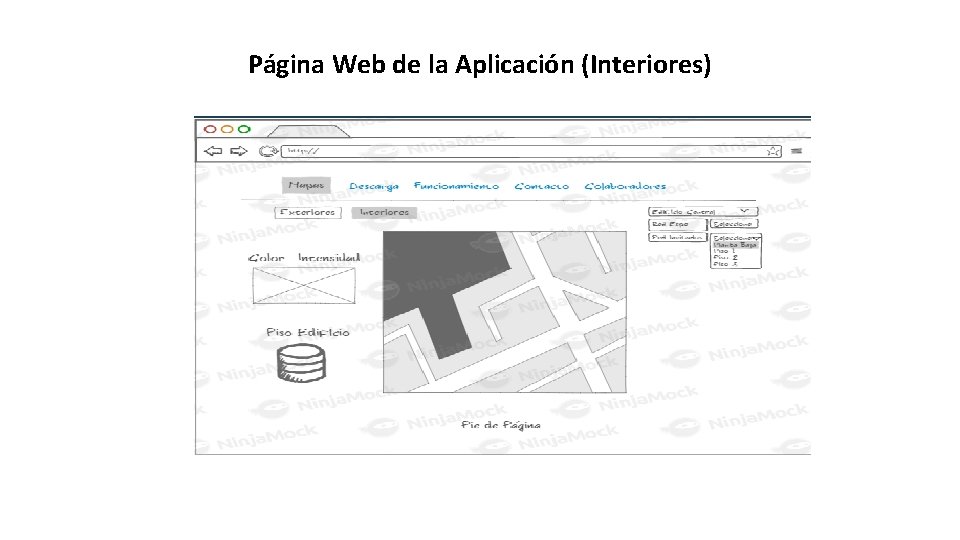This screenshot has height=540, width=960.
Task: Click the browser forward arrow
Action: pos(239,151)
